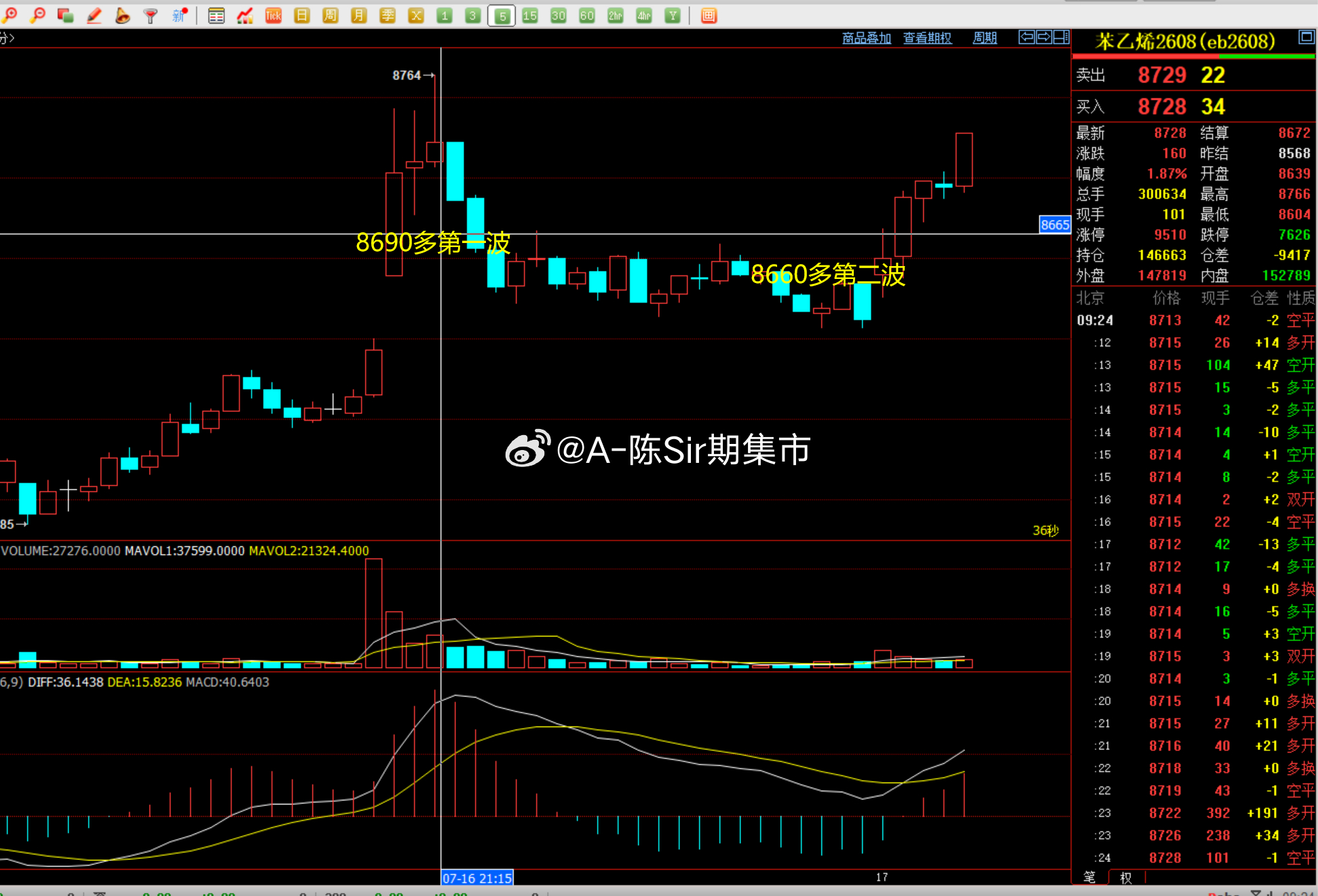Go to next contract with right arrow
Screen dimensions: 1318x896
coord(1044,37)
